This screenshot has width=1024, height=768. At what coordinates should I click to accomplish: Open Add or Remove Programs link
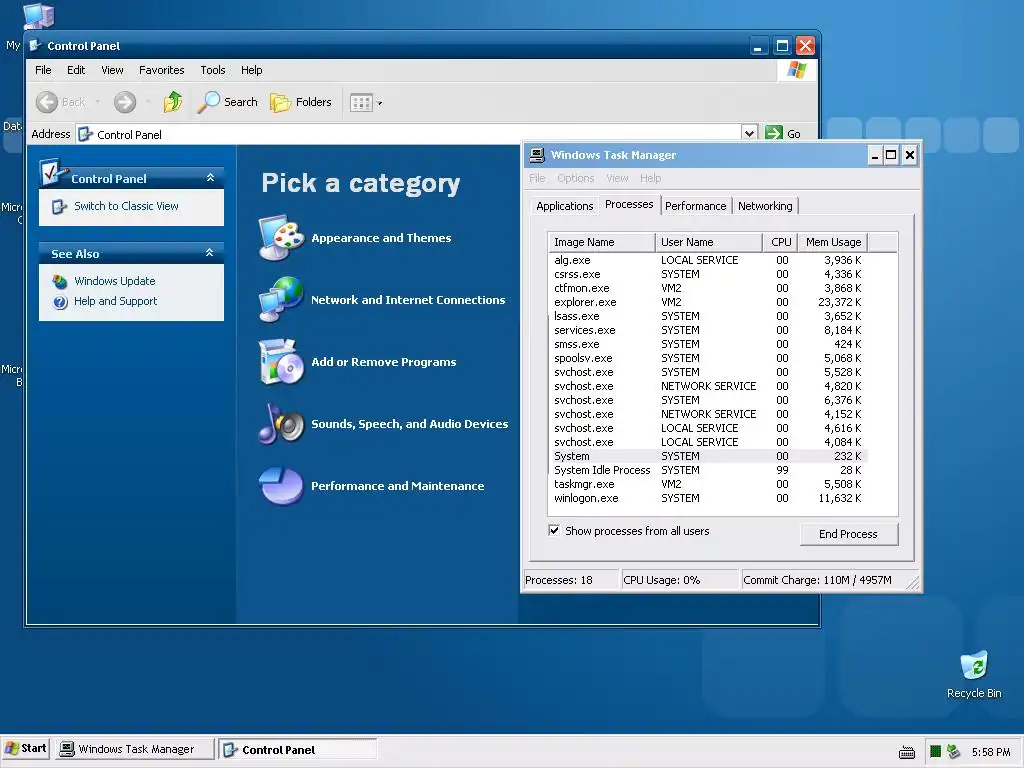coord(383,362)
